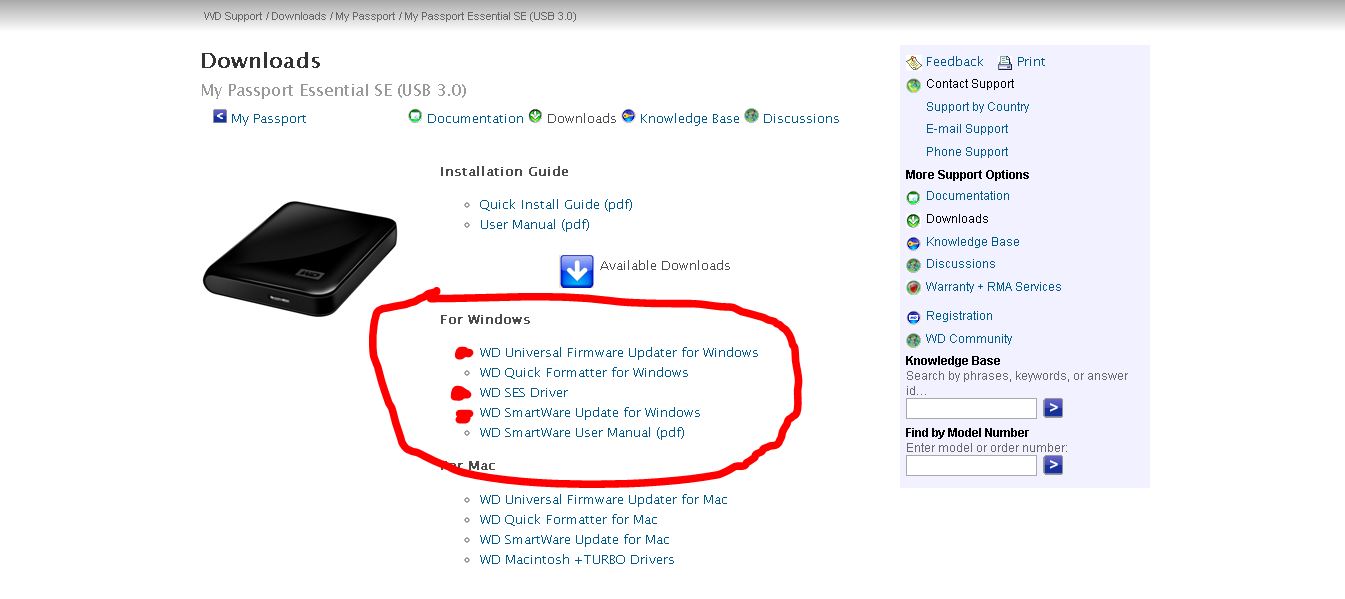Download WD Quick Formatter for Windows
The image size is (1345, 599).
coord(584,372)
